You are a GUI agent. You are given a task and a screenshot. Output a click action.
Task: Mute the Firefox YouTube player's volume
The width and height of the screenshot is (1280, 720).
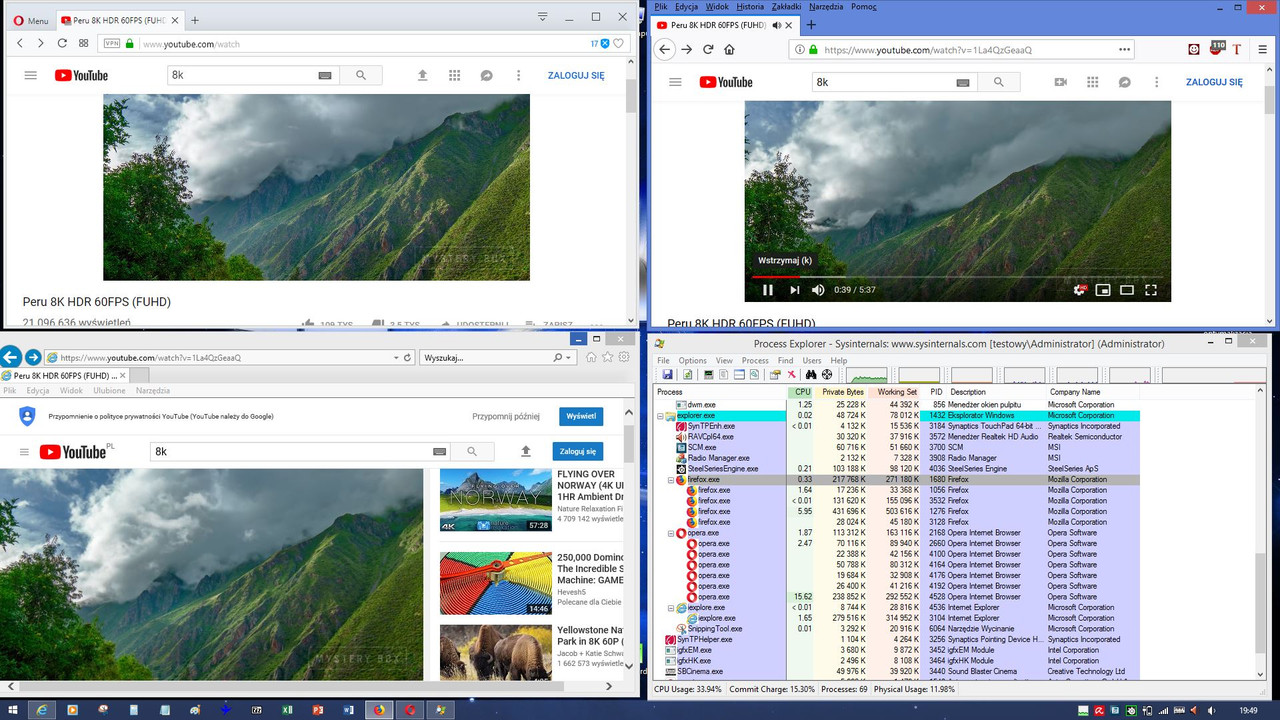coord(818,290)
